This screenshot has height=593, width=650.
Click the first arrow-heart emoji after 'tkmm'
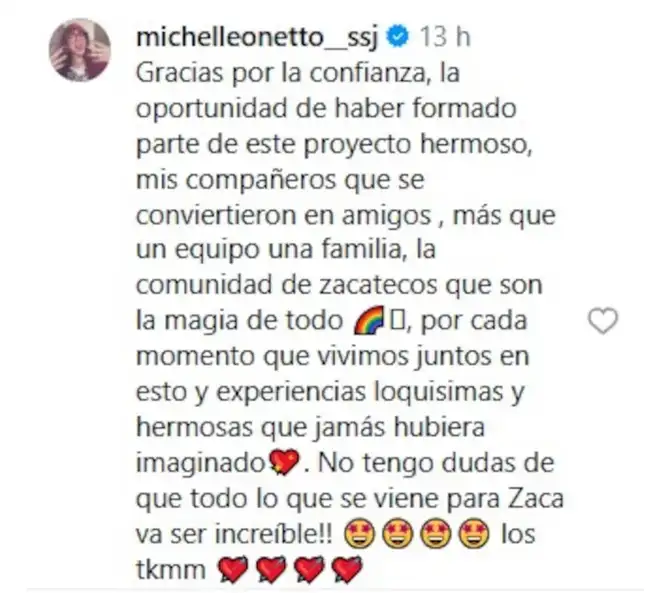pos(233,569)
